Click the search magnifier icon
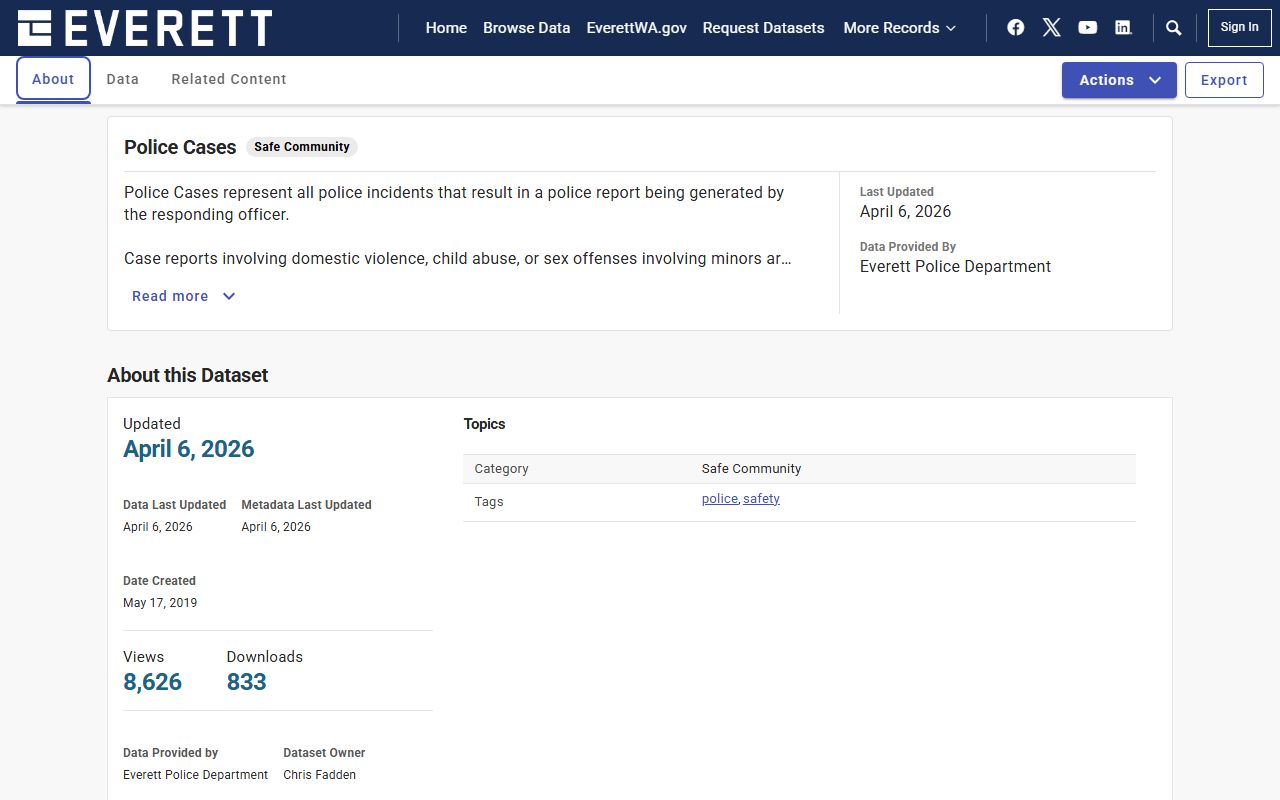Image resolution: width=1280 pixels, height=800 pixels. (1174, 28)
